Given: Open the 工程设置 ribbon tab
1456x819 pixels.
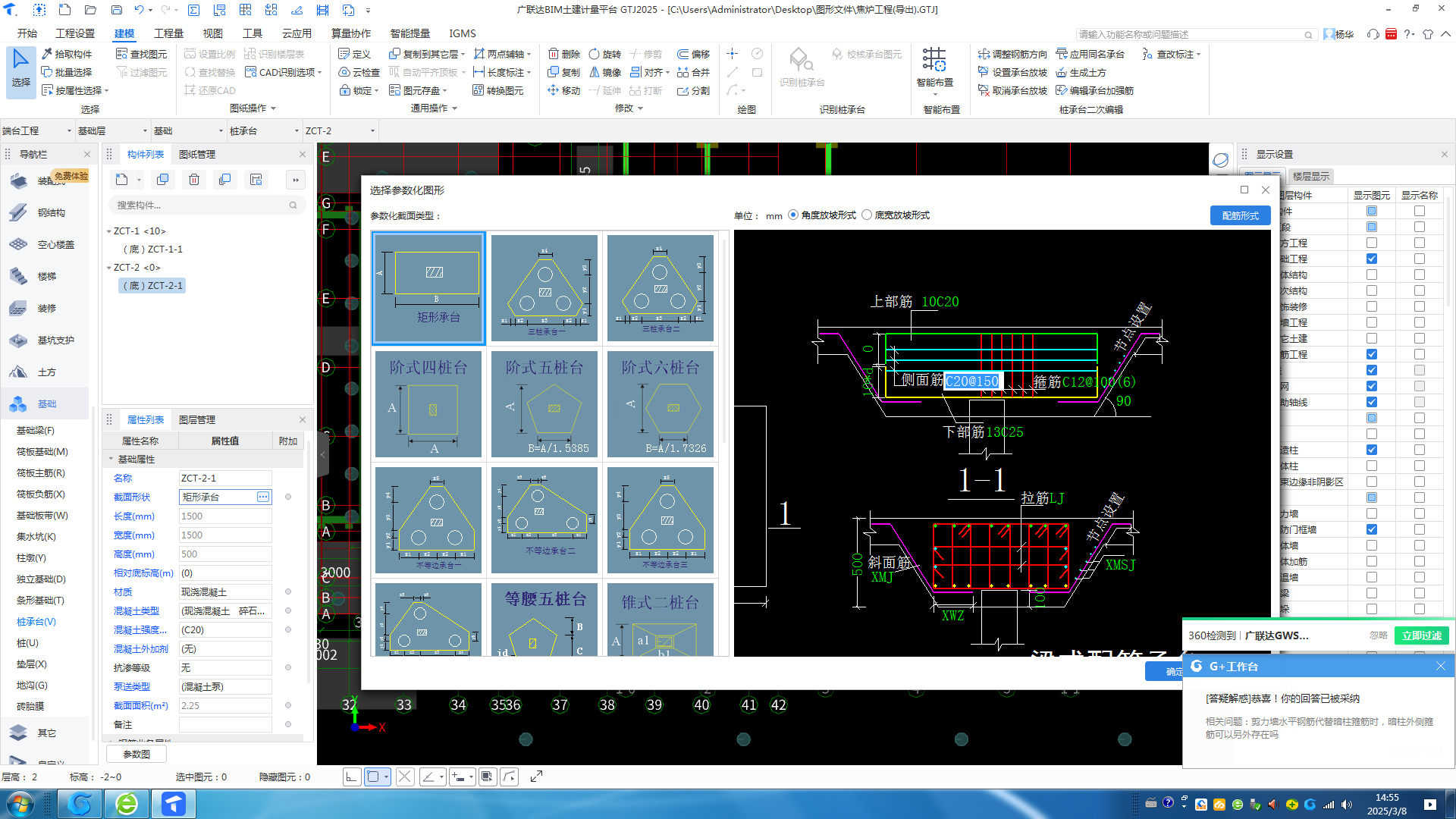Looking at the screenshot, I should coord(75,33).
